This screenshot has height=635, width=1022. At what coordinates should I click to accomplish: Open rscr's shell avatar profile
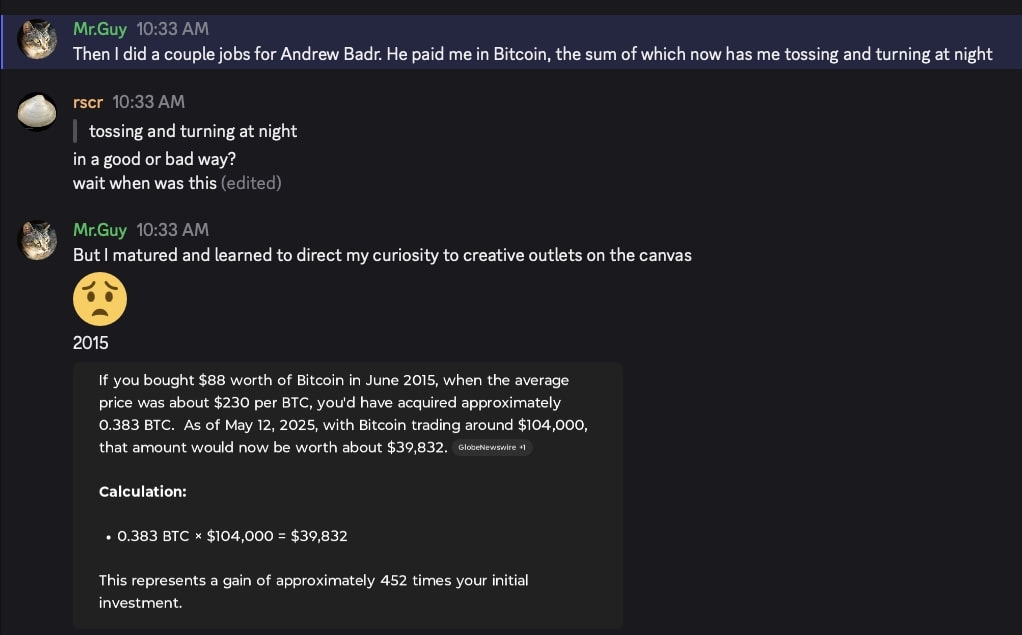38,111
